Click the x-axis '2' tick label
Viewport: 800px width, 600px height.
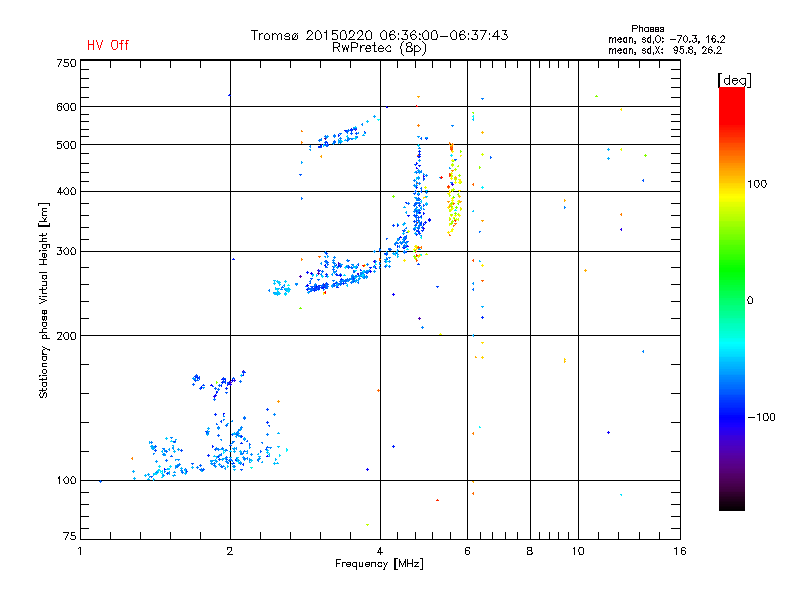(230, 551)
